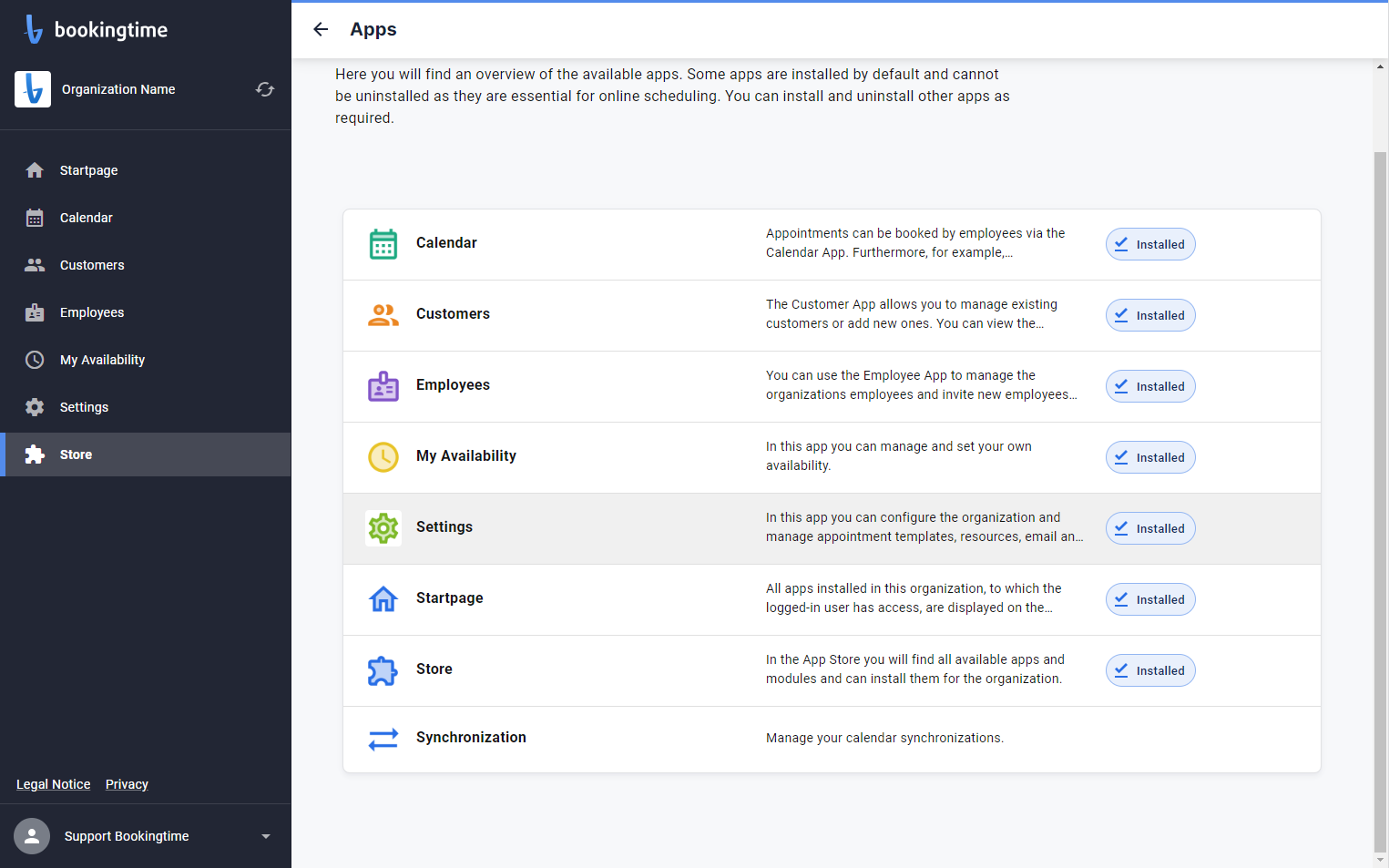Screen dimensions: 1389x868
Task: Click the yellow My Availability clock icon
Action: pyautogui.click(x=383, y=457)
